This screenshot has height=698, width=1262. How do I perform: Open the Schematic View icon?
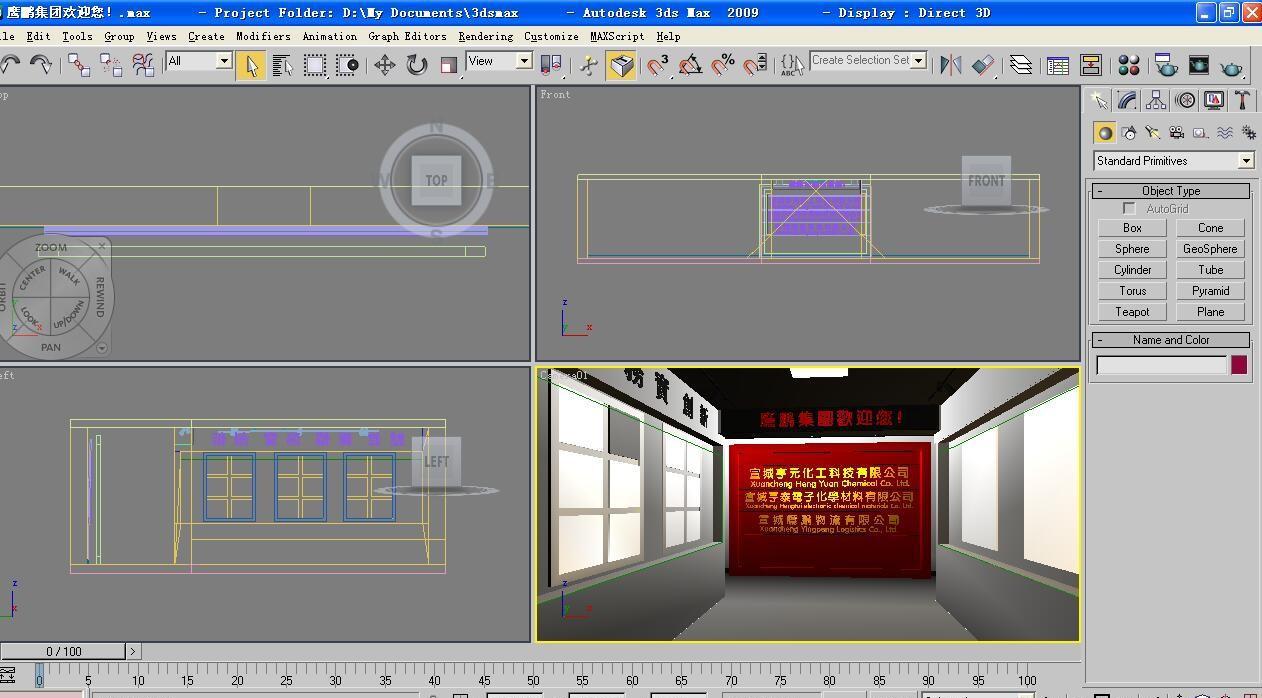(1090, 65)
